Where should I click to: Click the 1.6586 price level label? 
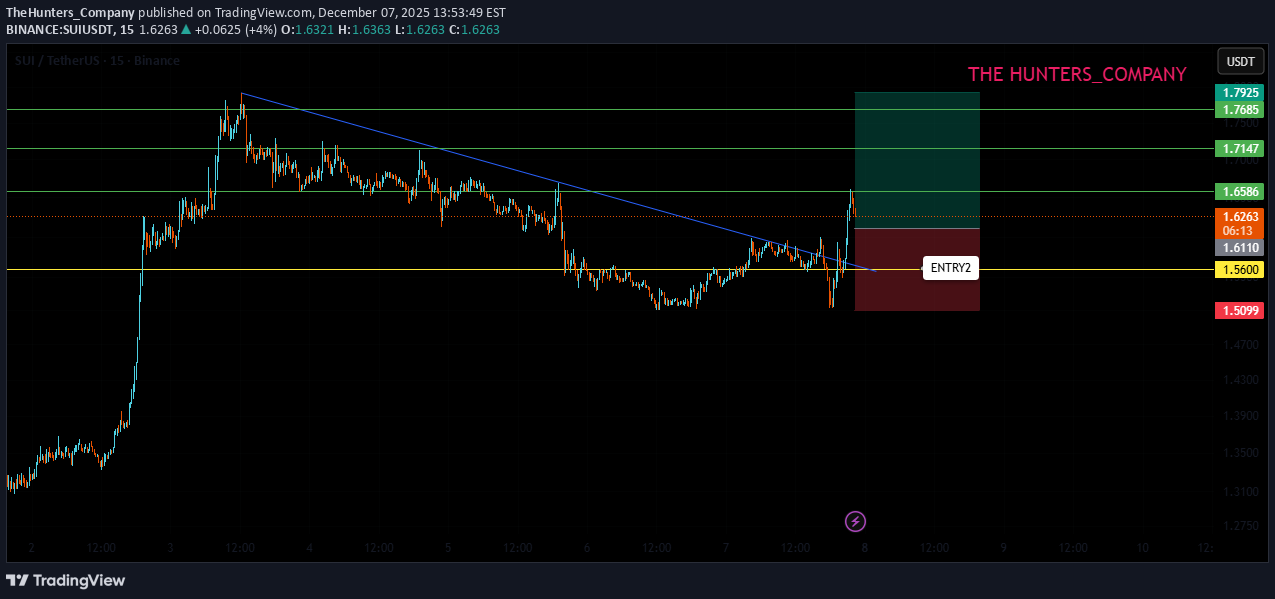(1240, 191)
